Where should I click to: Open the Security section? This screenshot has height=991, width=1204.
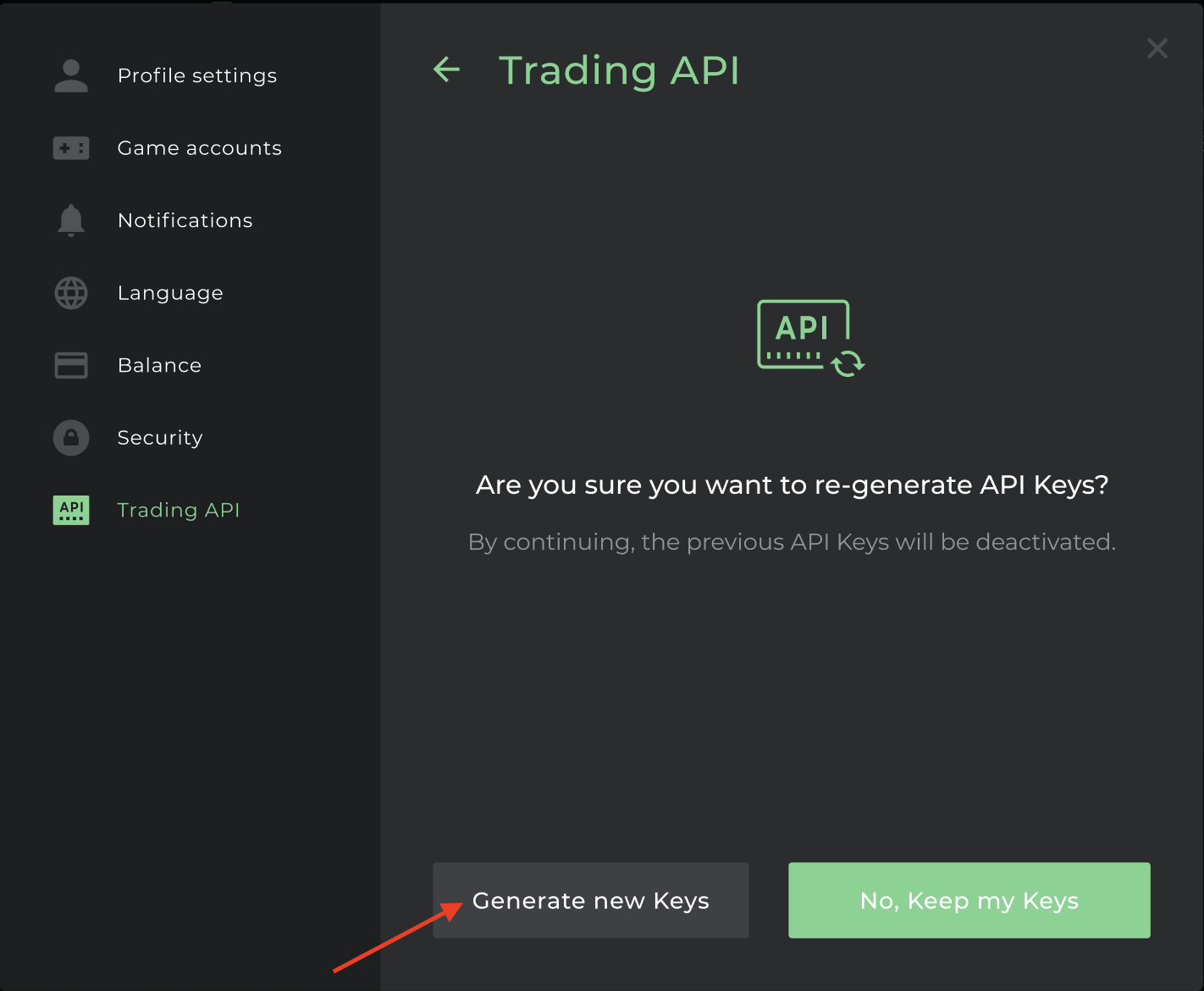160,438
